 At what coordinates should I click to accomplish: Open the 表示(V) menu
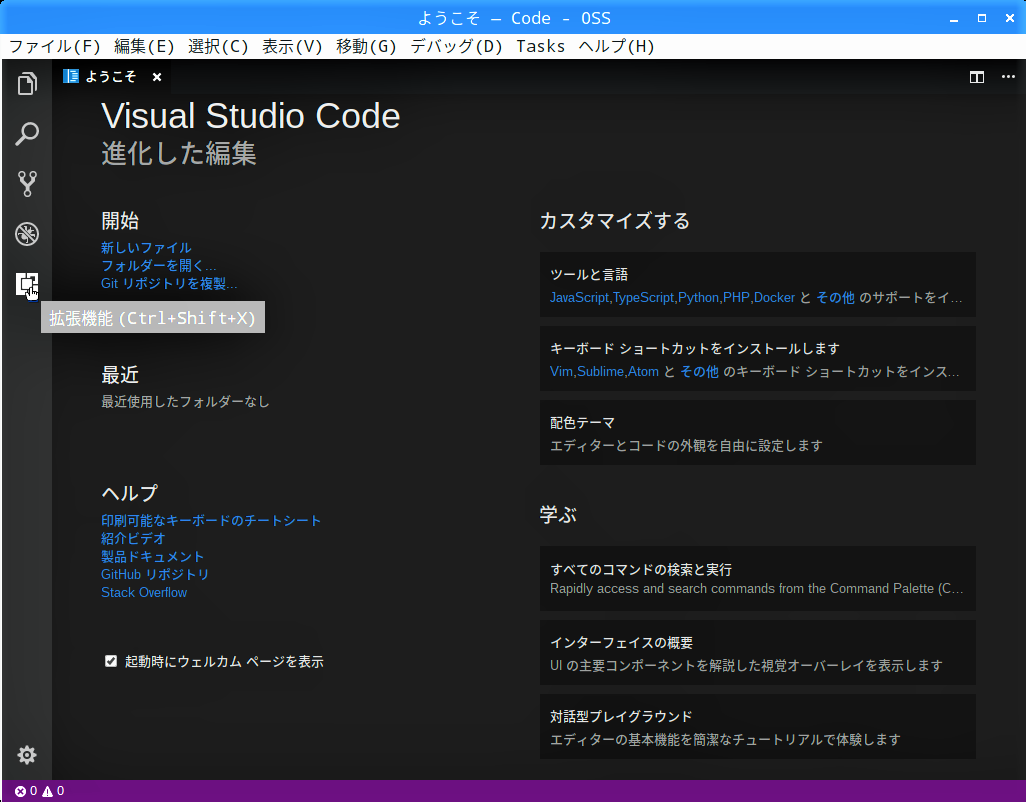pos(292,46)
